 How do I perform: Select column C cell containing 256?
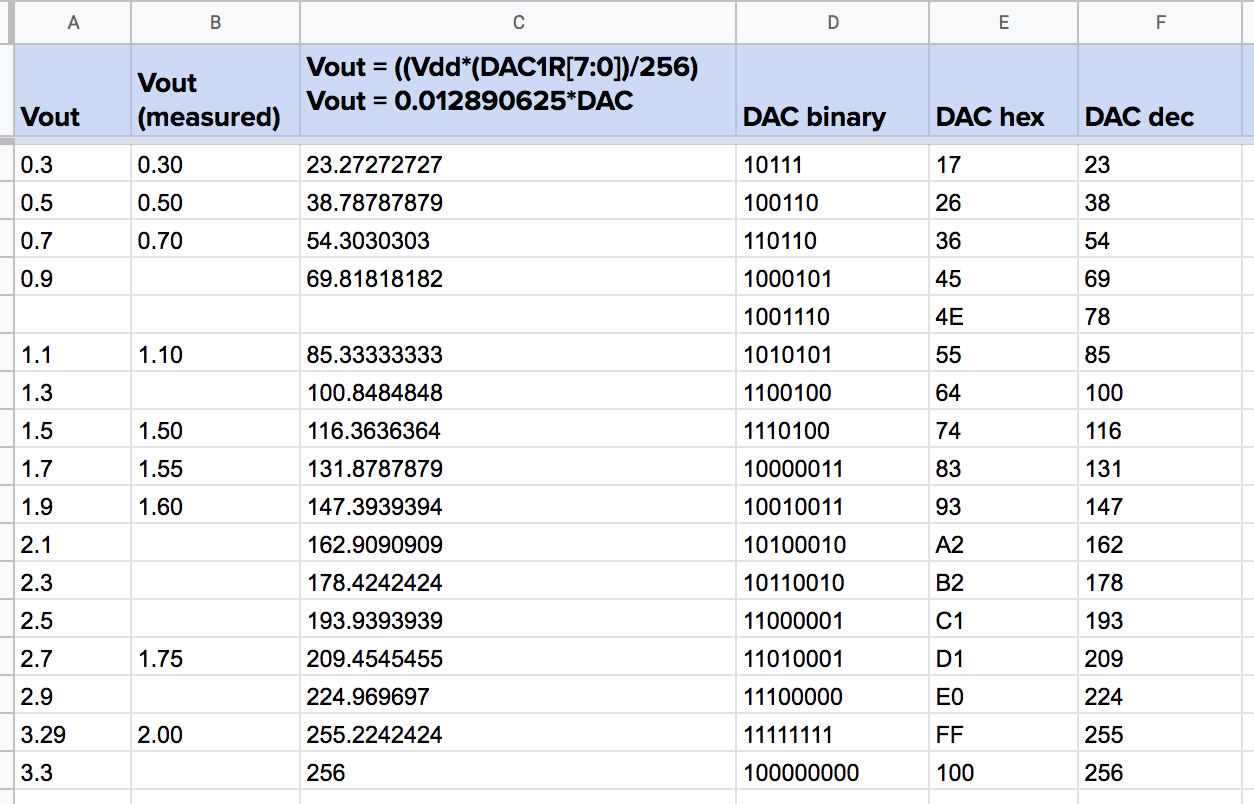[x=518, y=773]
